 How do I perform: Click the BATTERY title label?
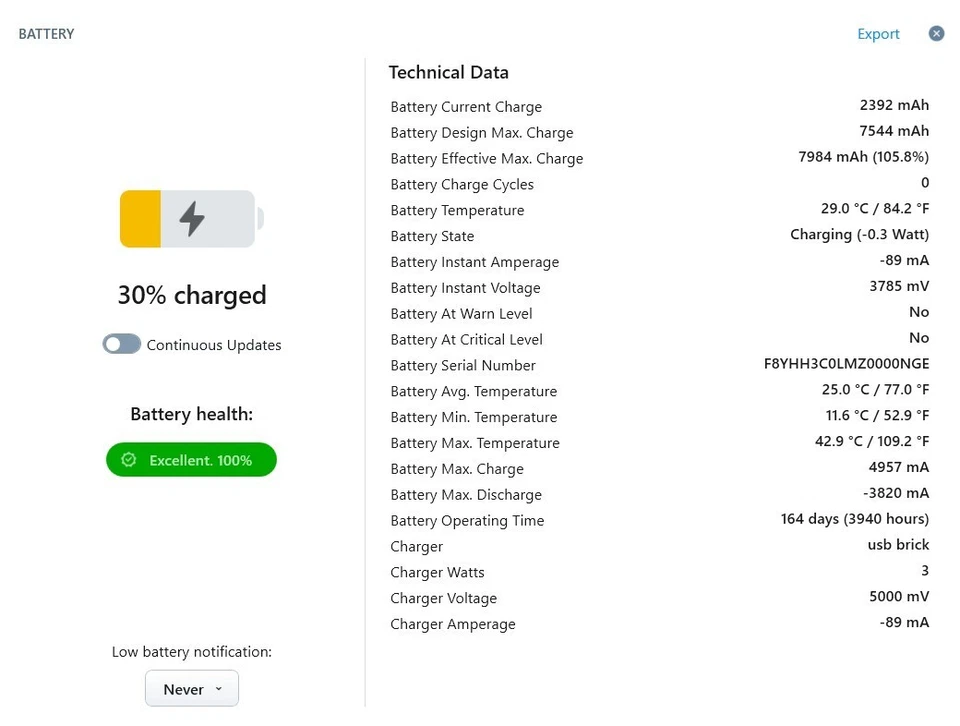coord(46,33)
